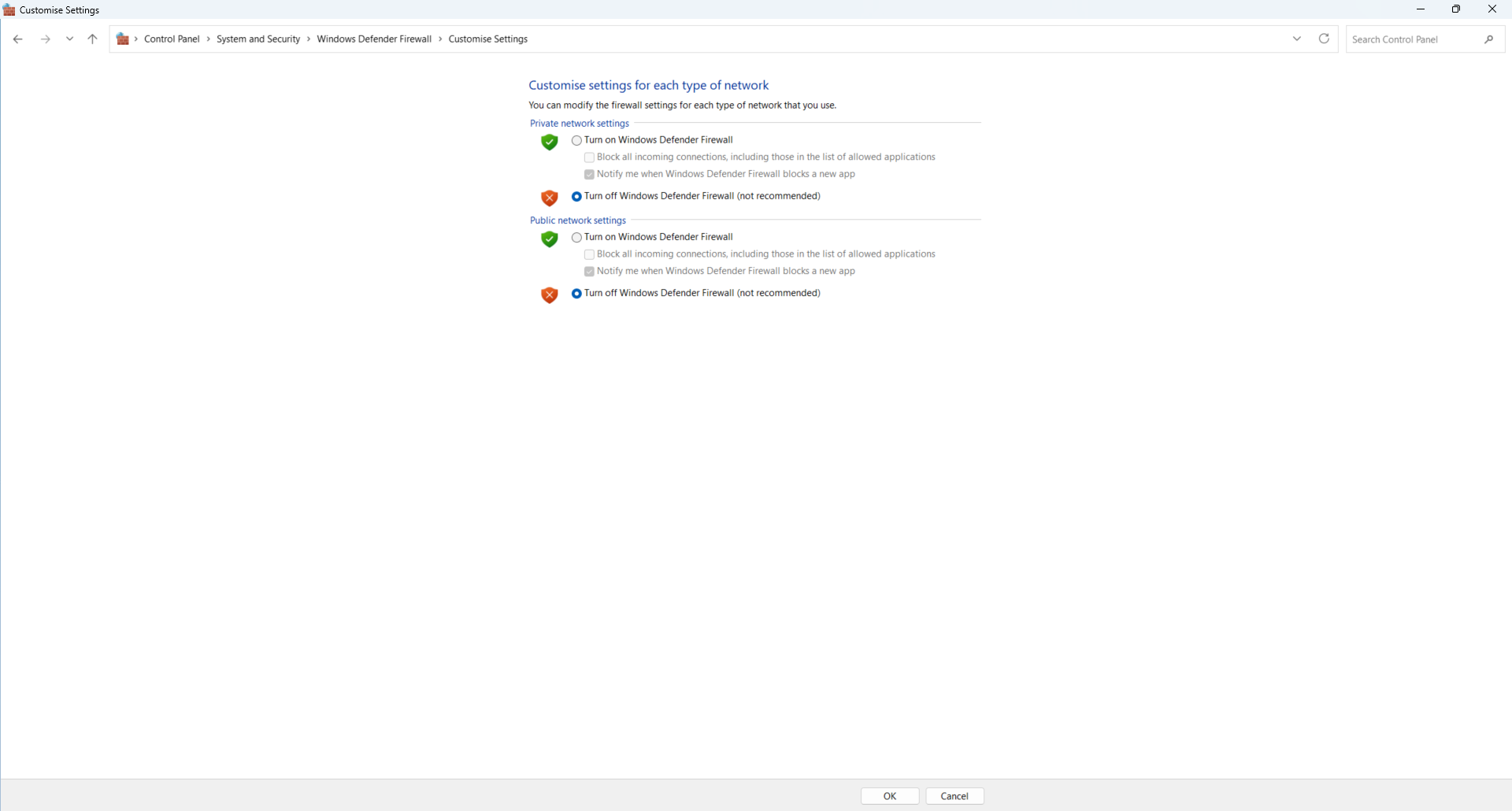Image resolution: width=1512 pixels, height=811 pixels.
Task: Expand the address bar history dropdown
Action: [1296, 39]
